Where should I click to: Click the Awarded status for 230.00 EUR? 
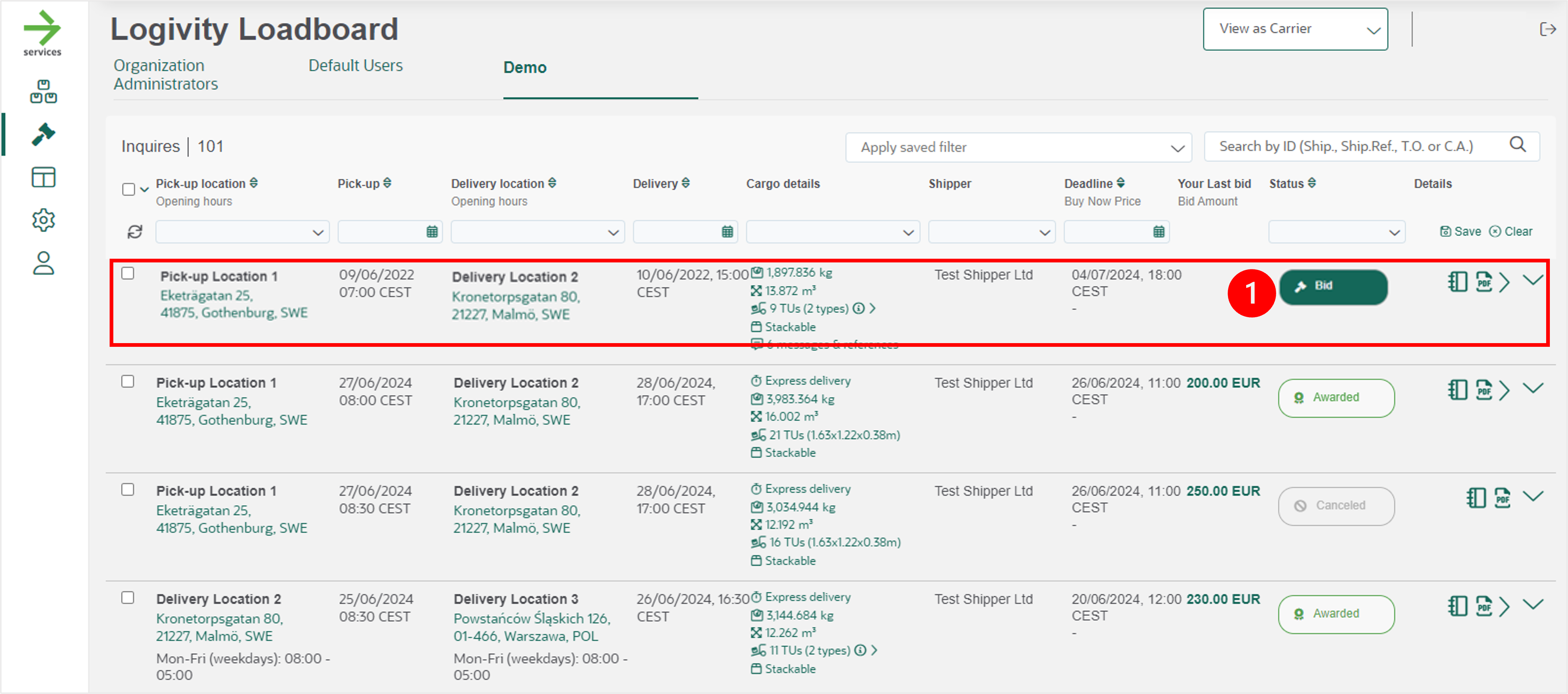coord(1336,614)
